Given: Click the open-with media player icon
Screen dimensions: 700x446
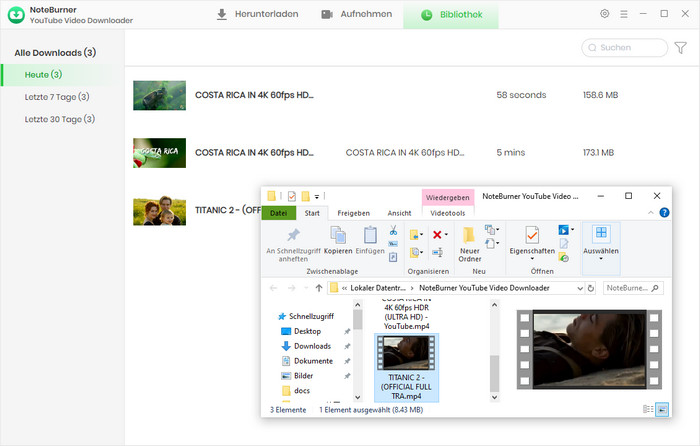Looking at the screenshot, I should [564, 230].
